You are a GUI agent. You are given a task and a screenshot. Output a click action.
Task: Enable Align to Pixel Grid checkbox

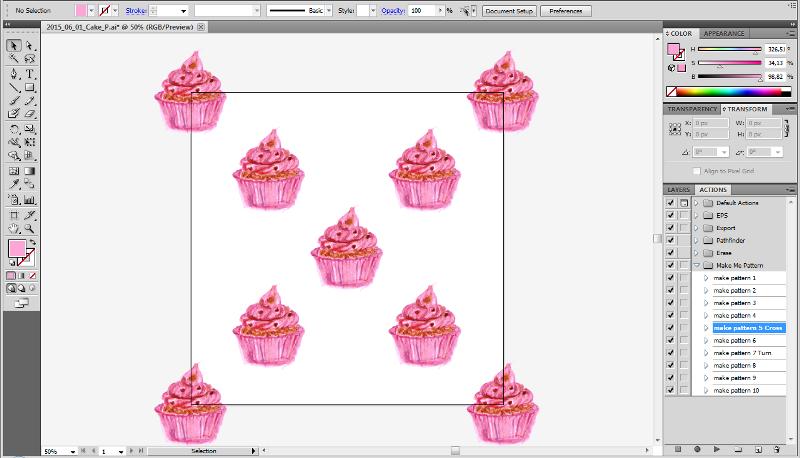[696, 171]
